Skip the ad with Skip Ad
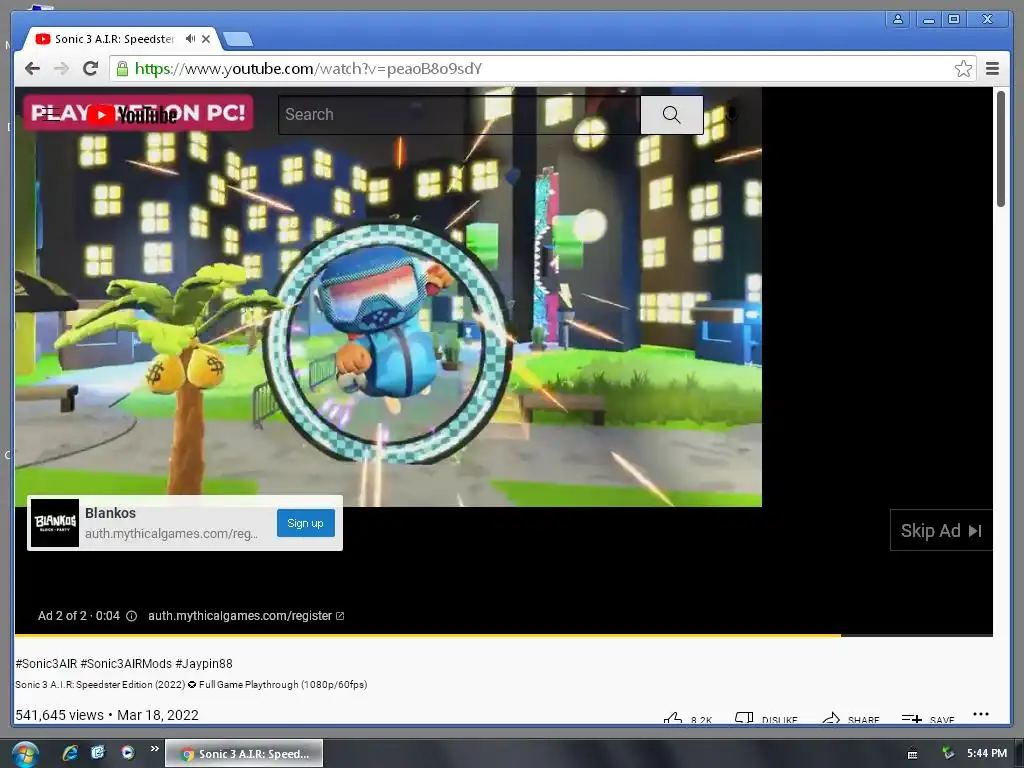Image resolution: width=1024 pixels, height=768 pixels. click(x=941, y=530)
